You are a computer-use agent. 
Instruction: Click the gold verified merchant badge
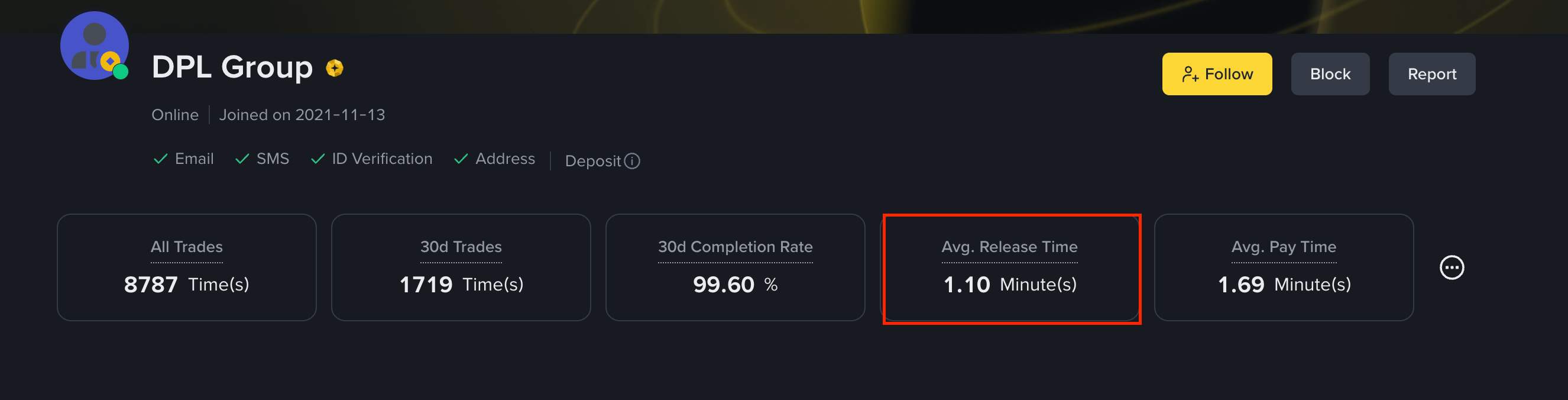pyautogui.click(x=334, y=67)
